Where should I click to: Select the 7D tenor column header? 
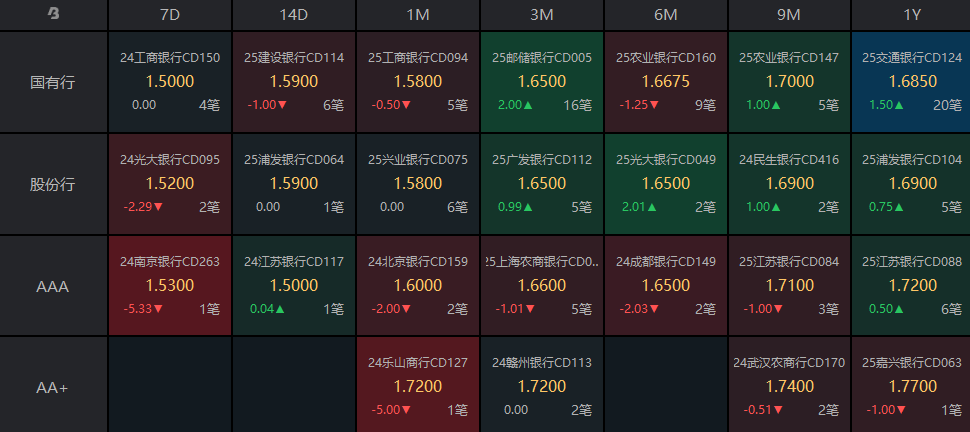(170, 15)
